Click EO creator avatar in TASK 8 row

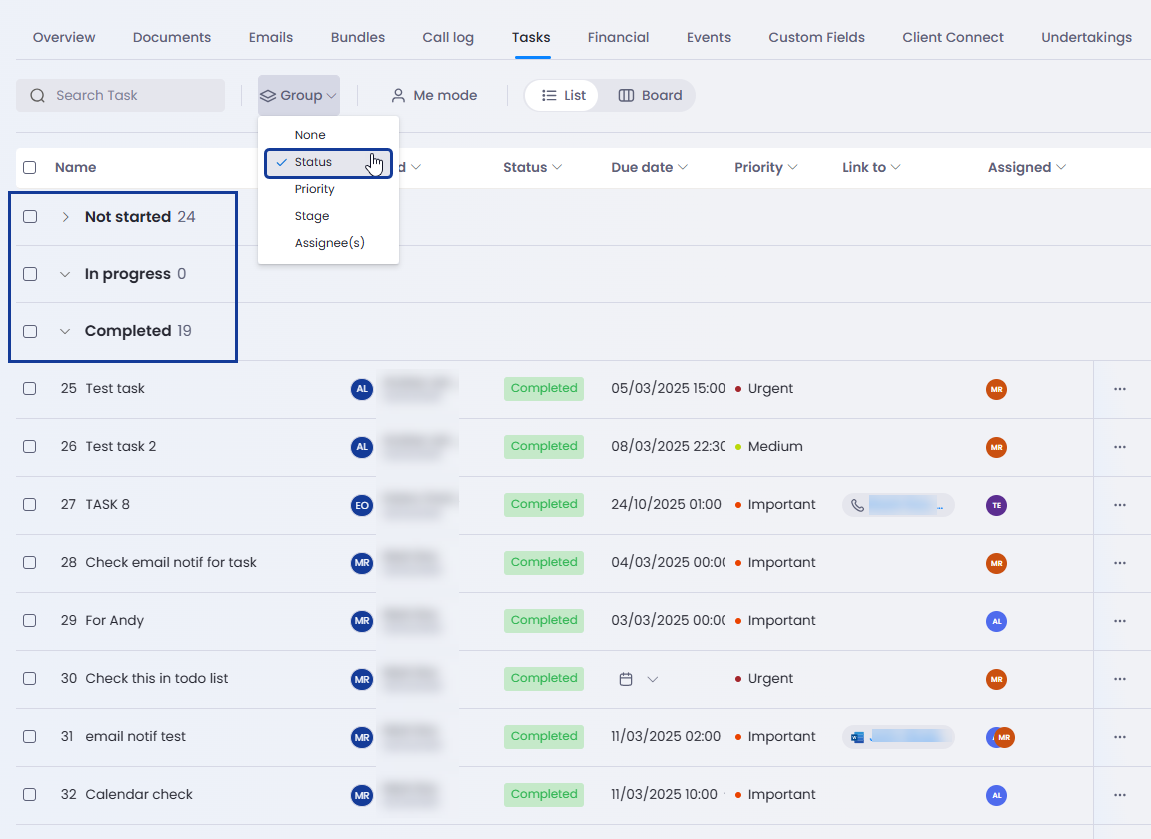point(362,505)
